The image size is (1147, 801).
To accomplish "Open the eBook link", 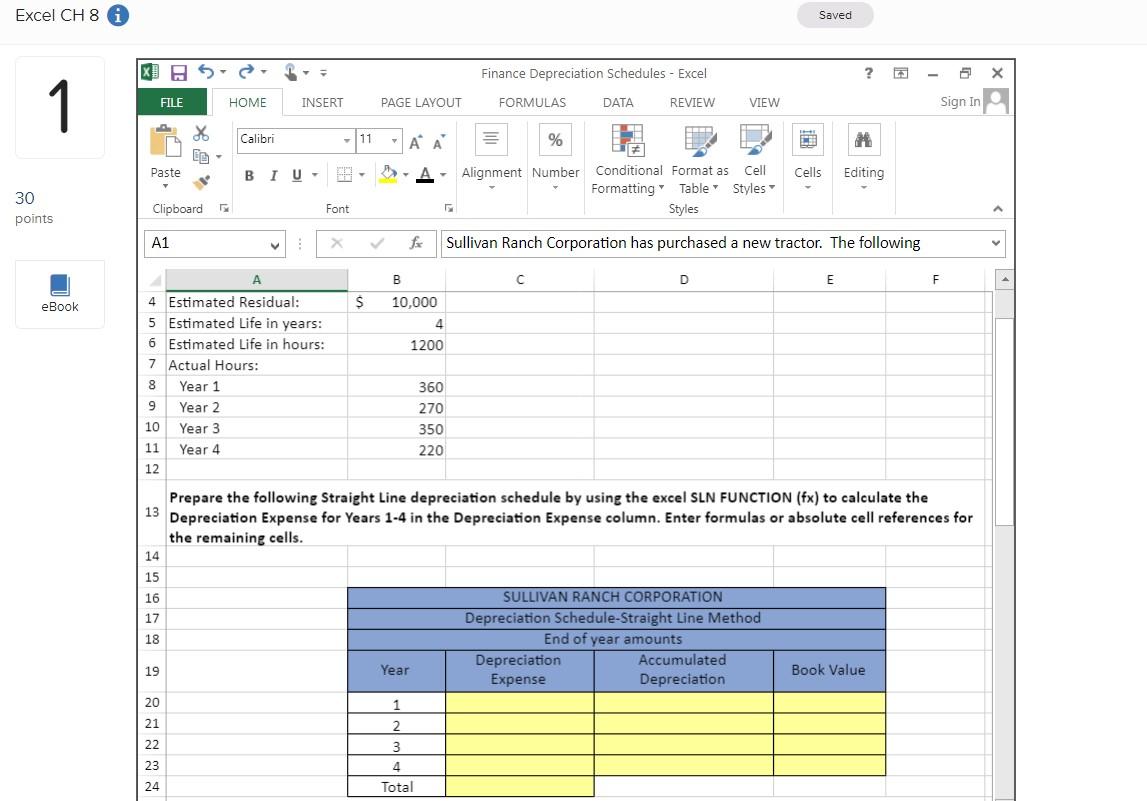I will 59,293.
